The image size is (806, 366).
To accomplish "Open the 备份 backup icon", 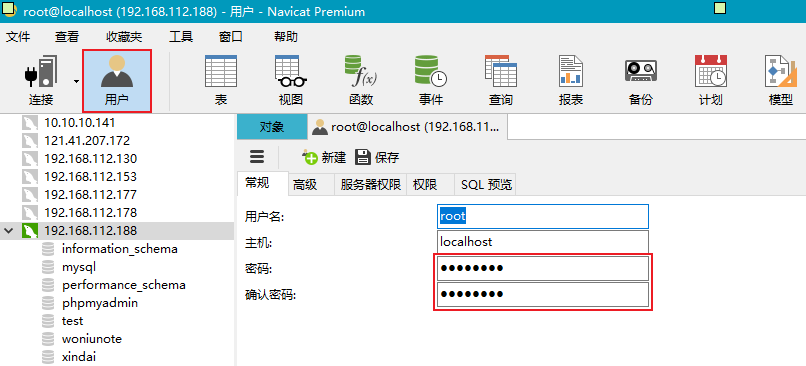I will 640,80.
